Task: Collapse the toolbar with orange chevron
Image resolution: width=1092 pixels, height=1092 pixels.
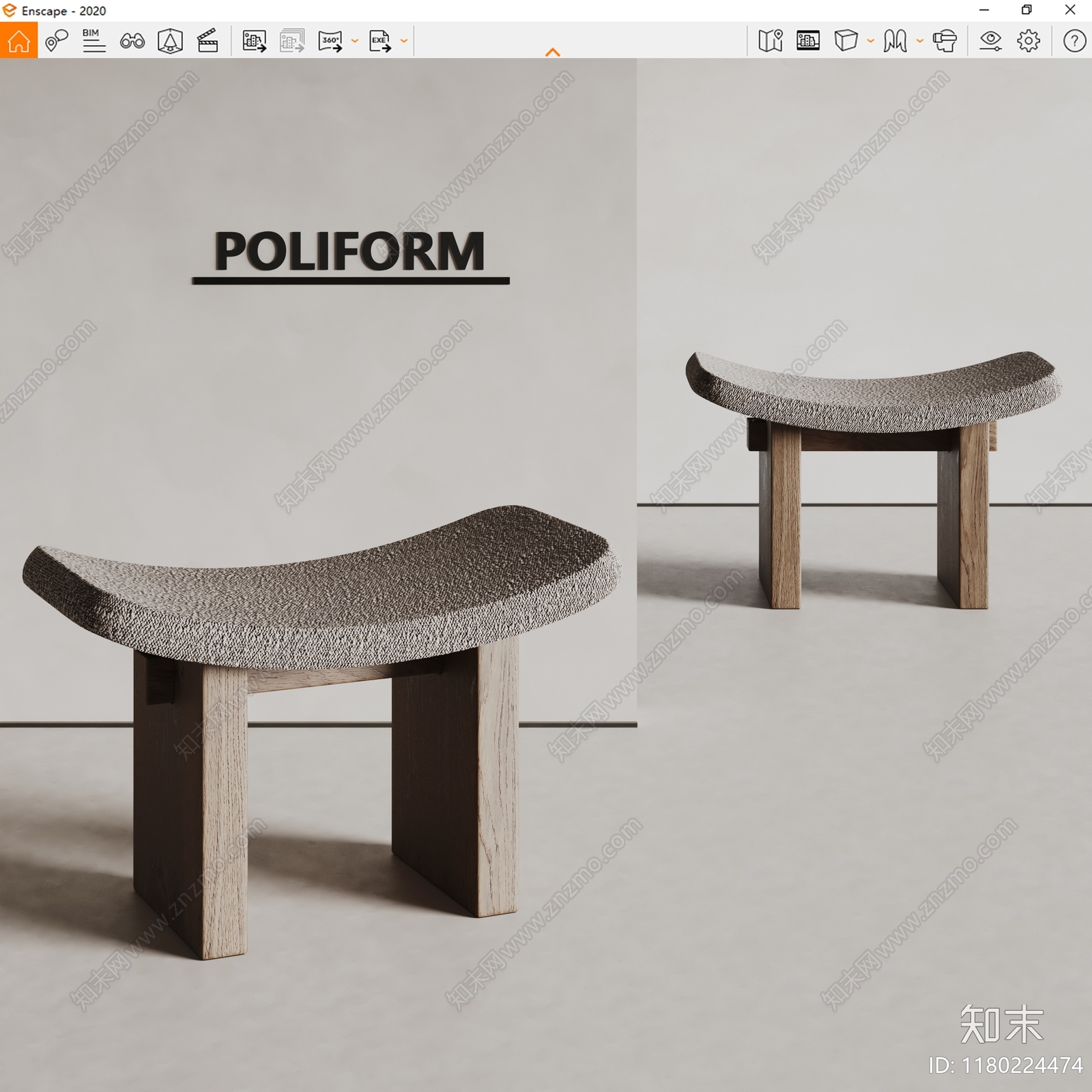Action: coord(553,52)
